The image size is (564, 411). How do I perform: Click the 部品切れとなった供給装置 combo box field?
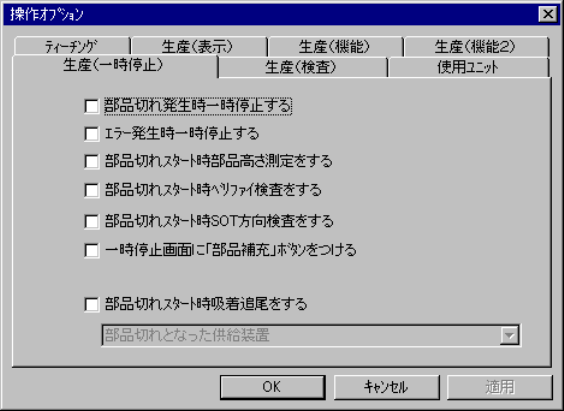(x=311, y=336)
